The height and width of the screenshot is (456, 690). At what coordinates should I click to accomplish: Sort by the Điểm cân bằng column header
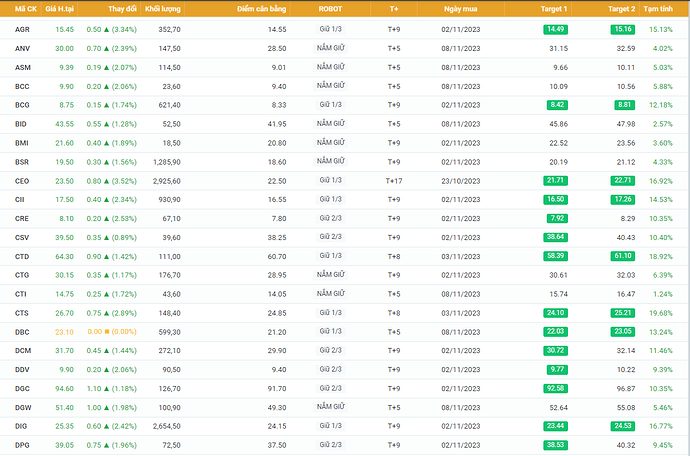(x=261, y=9)
